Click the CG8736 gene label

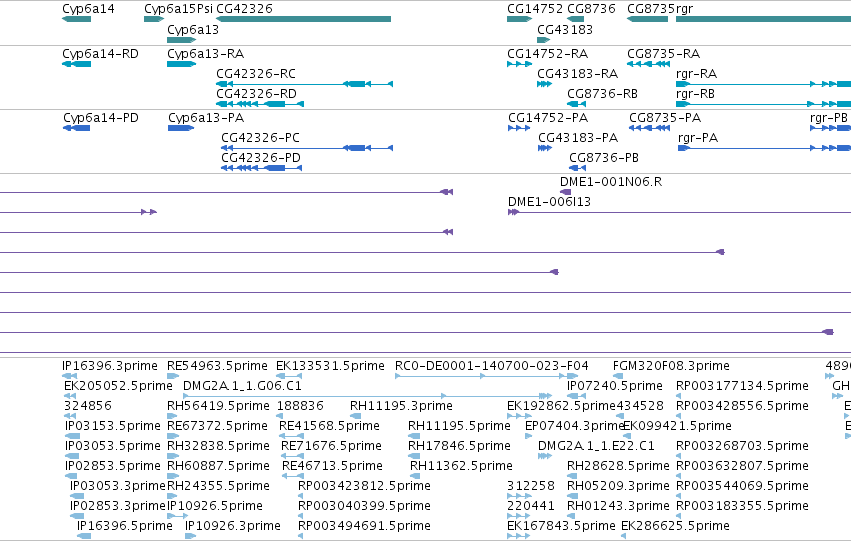click(591, 9)
